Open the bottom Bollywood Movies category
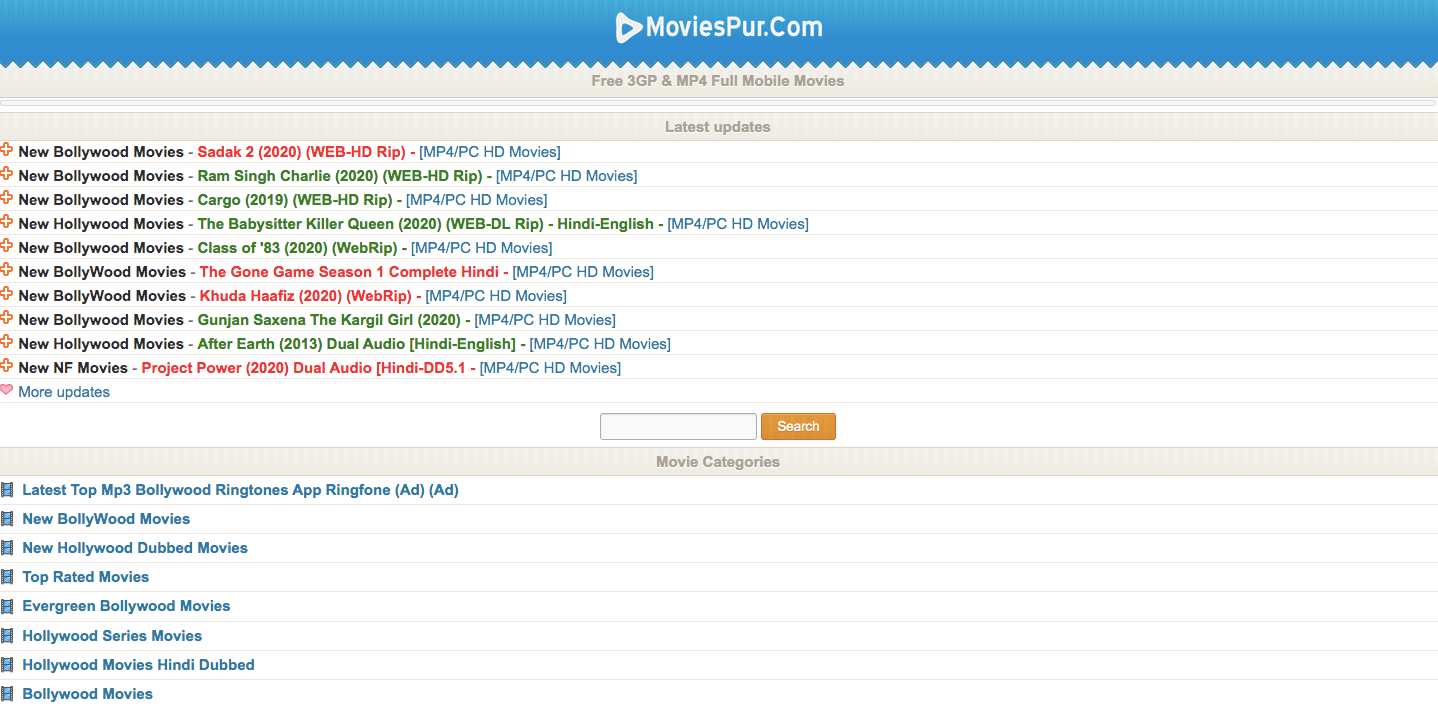Screen dimensions: 1438x706 pyautogui.click(x=87, y=694)
